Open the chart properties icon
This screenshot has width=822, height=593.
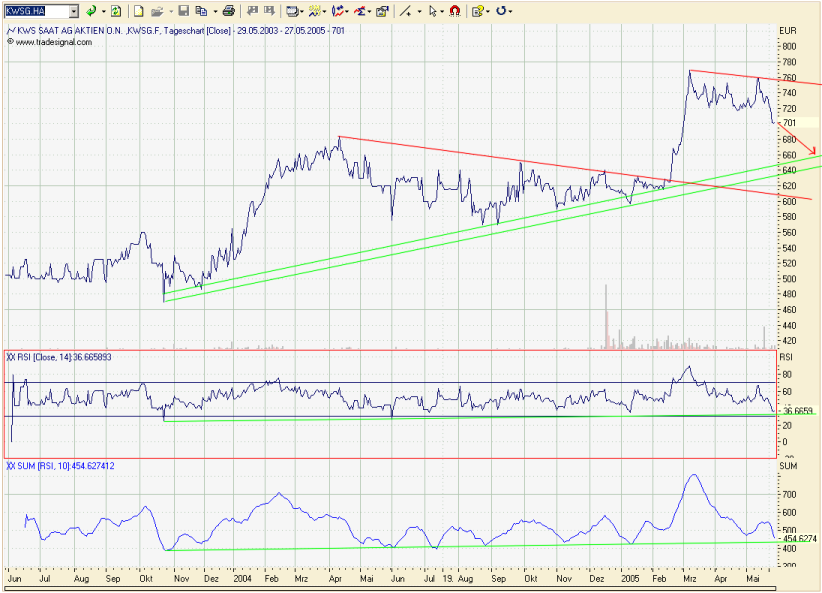382,11
